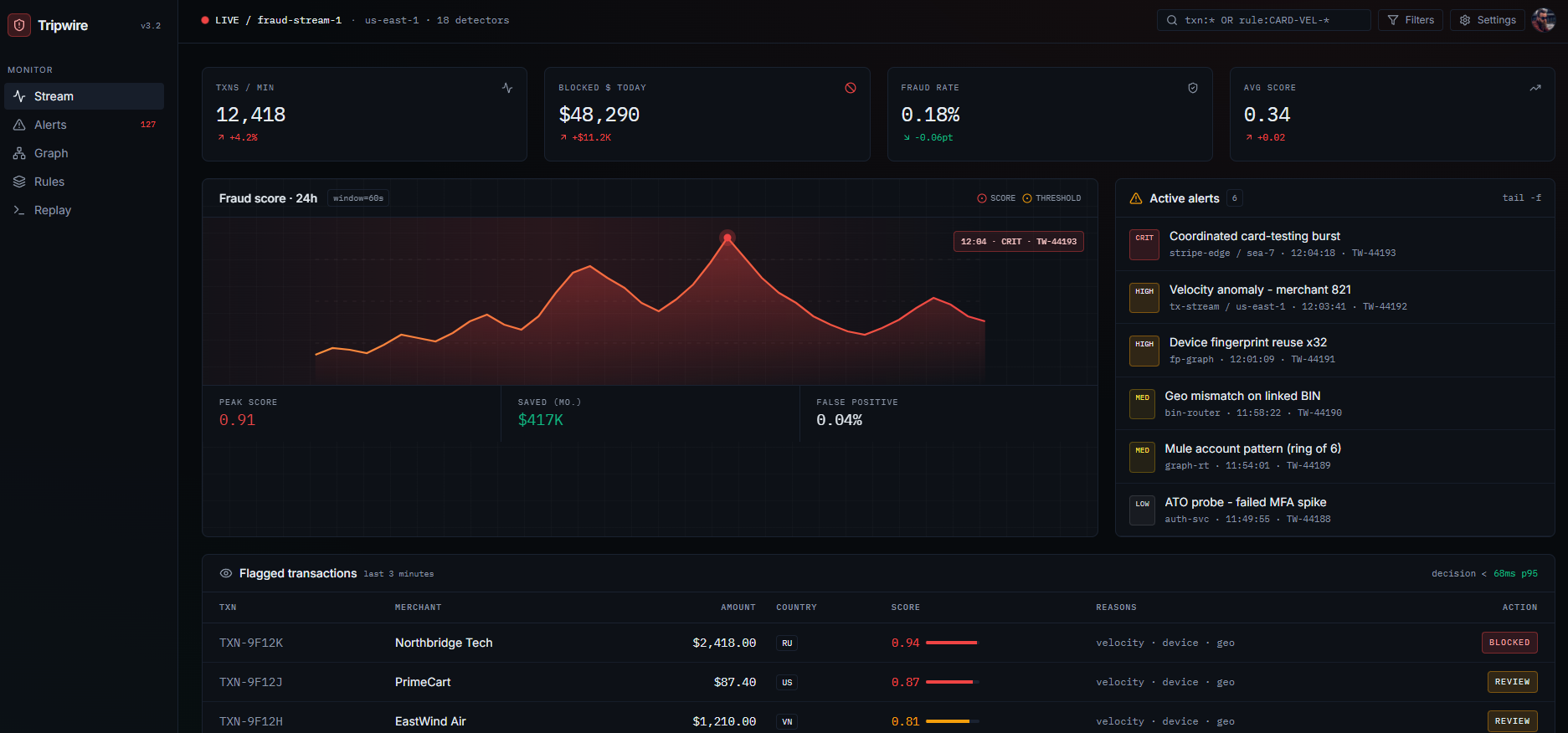This screenshot has height=733, width=1568.
Task: Open the Graph view in sidebar
Action: [84, 153]
